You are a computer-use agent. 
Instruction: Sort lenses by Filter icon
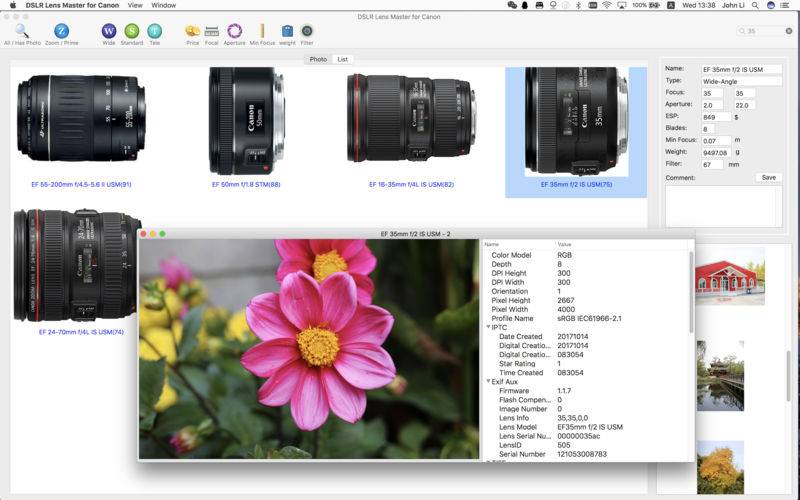(307, 31)
